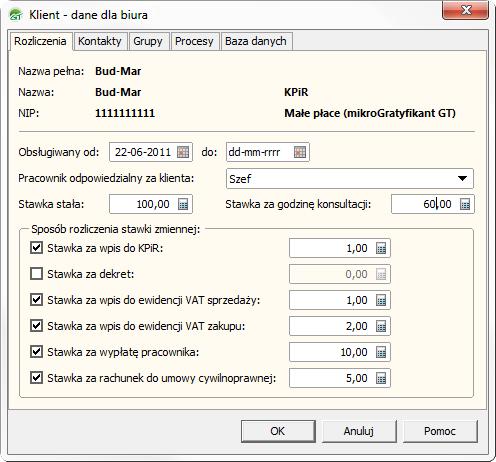Toggle Stawka za rachunek do umowy cywilnoprawnej
Image resolution: width=496 pixels, height=462 pixels.
click(36, 378)
